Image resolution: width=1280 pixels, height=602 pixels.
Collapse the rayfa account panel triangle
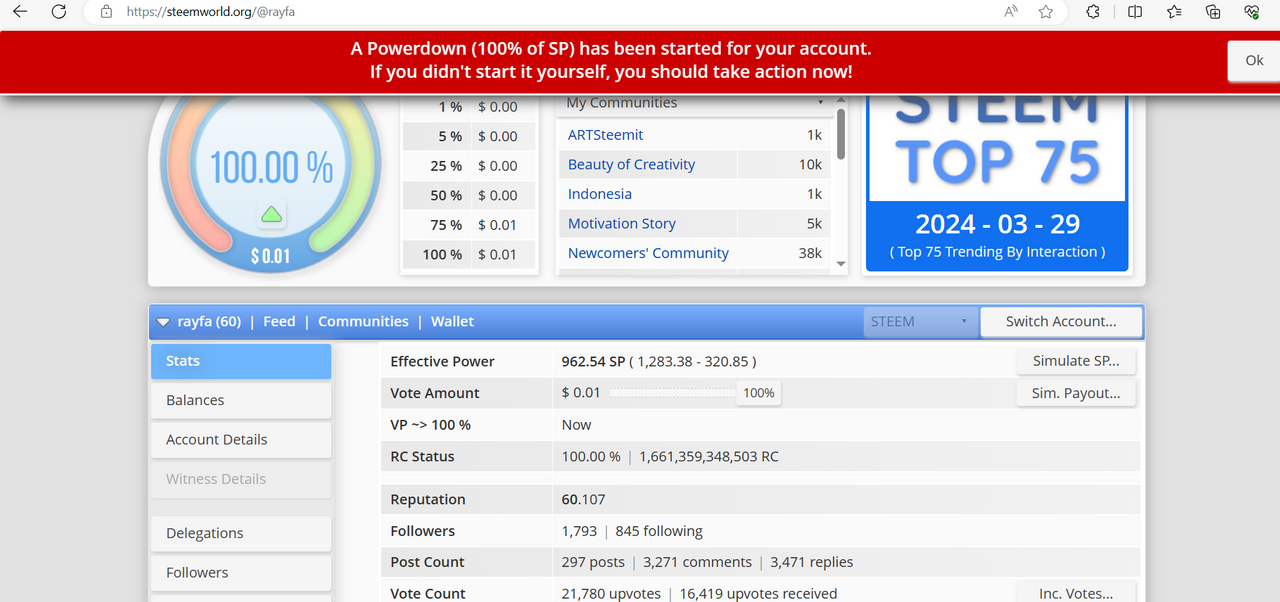click(163, 322)
